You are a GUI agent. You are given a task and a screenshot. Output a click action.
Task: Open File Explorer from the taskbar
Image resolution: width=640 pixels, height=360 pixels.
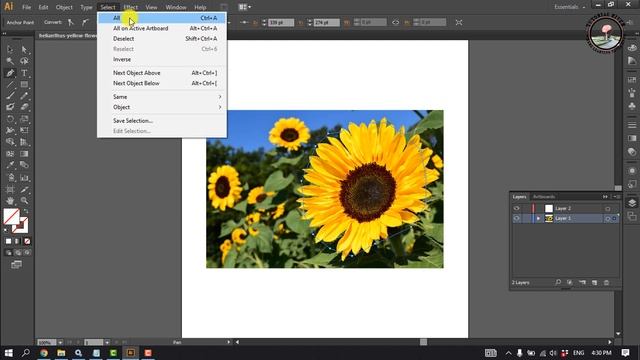pos(61,353)
